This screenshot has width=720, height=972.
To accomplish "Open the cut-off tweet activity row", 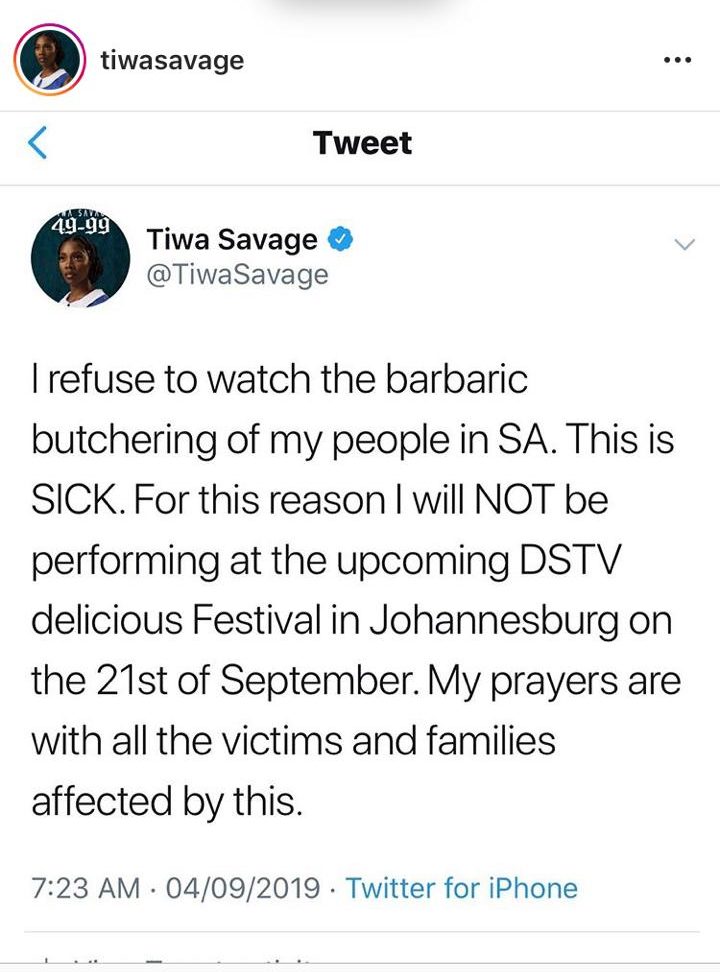I will (x=362, y=960).
